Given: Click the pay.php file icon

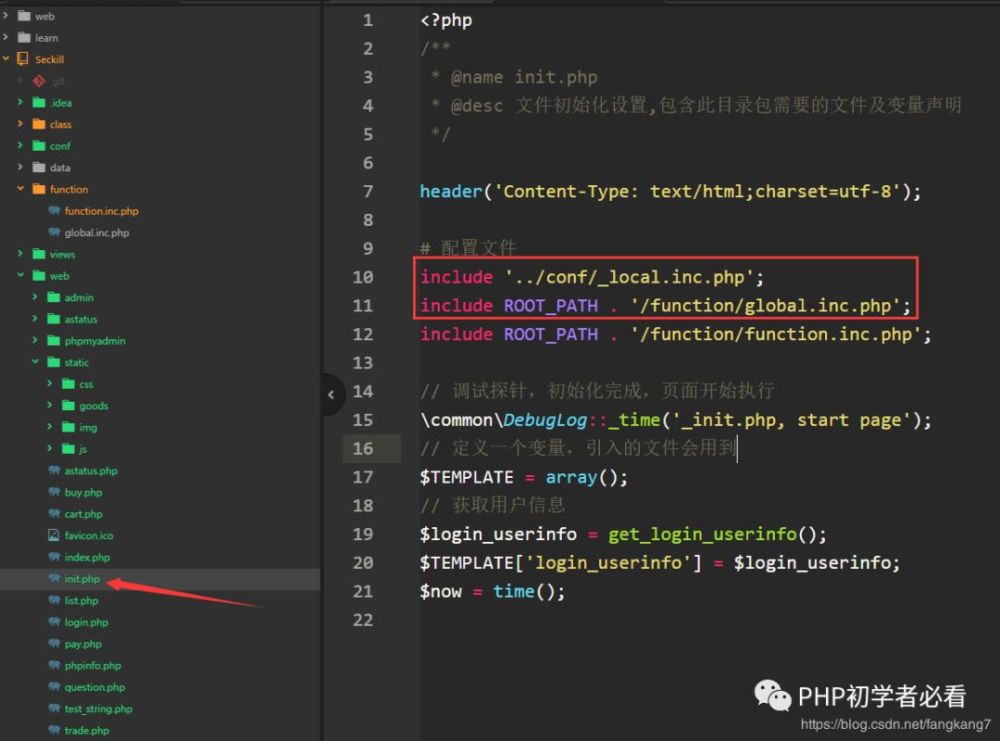Looking at the screenshot, I should point(54,644).
